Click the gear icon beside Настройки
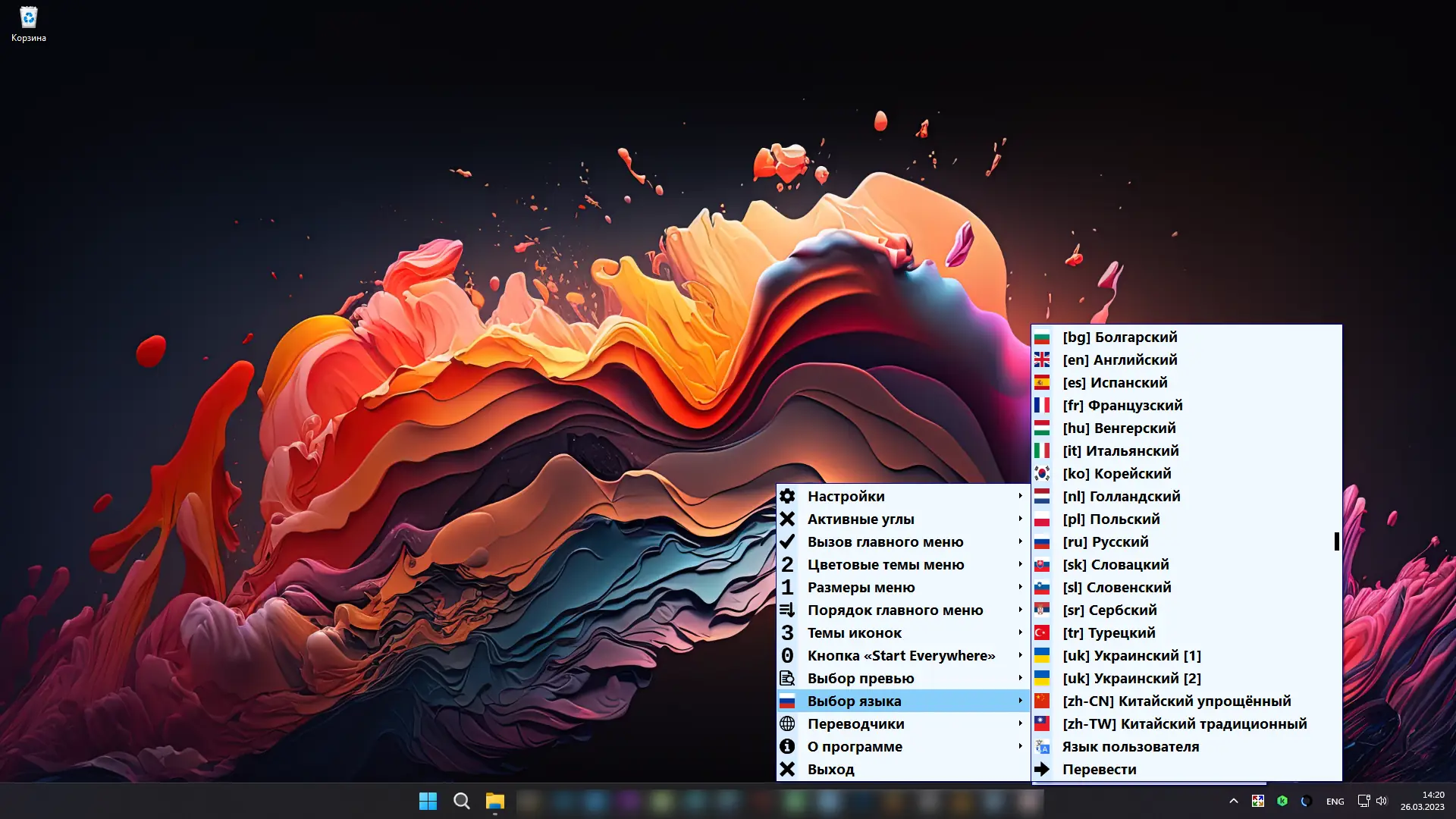Screen dimensions: 1456x819 click(x=787, y=496)
